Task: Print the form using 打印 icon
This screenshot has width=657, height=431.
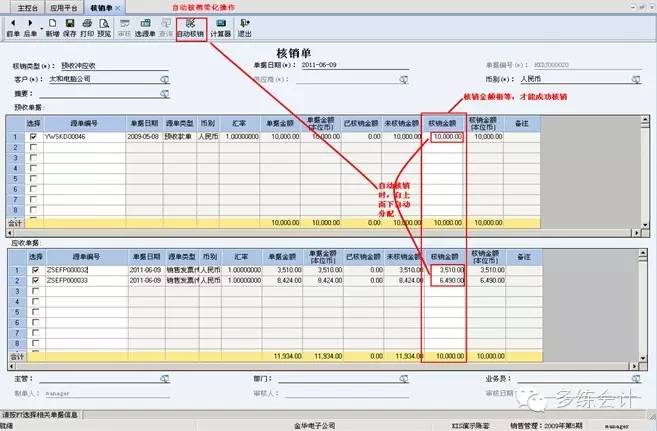Action: click(x=87, y=28)
